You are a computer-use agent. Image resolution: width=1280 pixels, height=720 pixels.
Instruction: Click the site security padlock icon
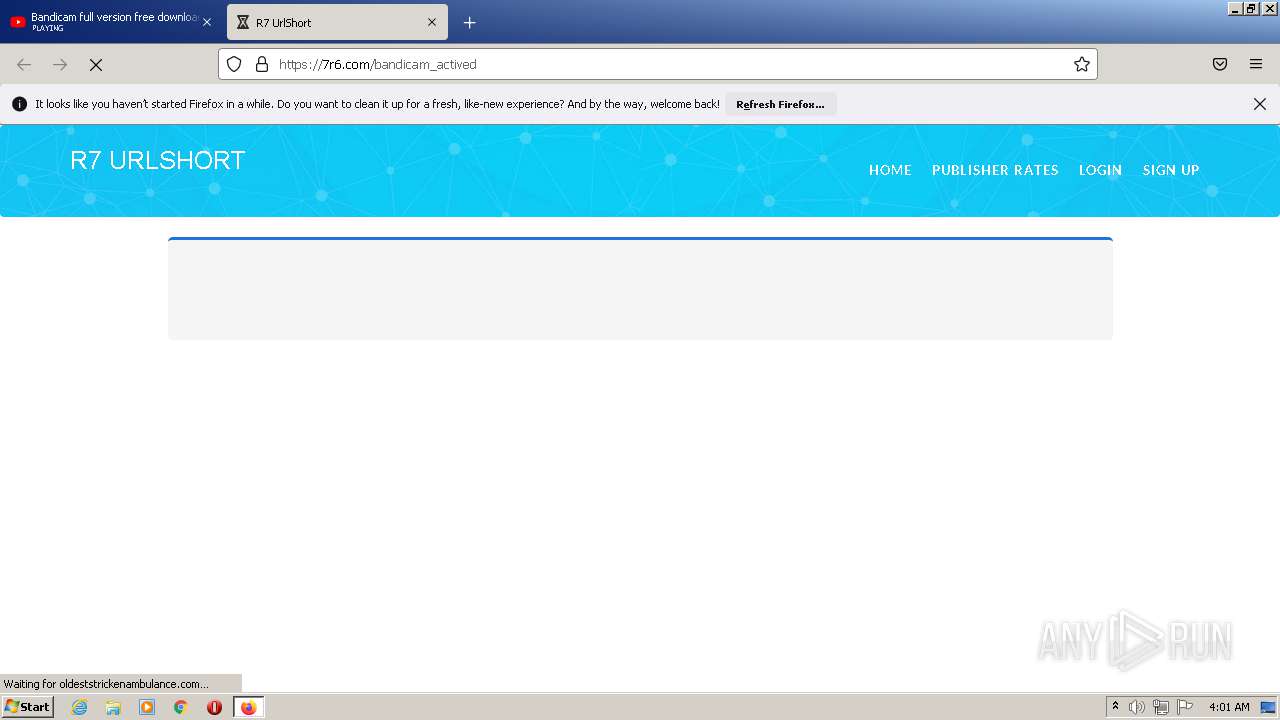pyautogui.click(x=262, y=64)
